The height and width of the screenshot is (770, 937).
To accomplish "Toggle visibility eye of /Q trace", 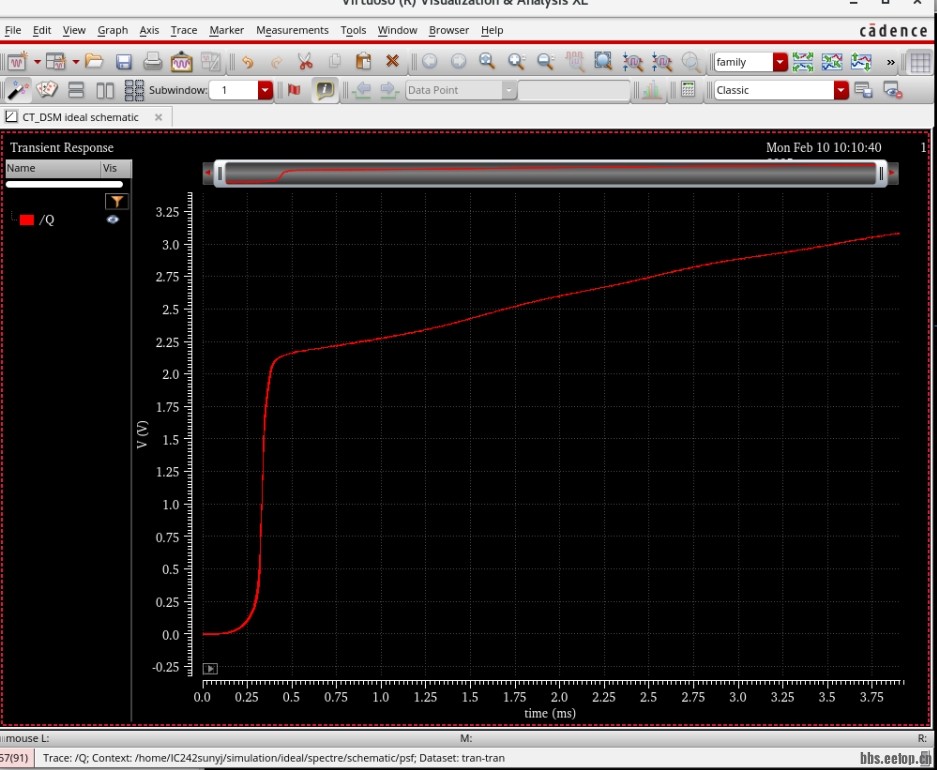I will 112,219.
